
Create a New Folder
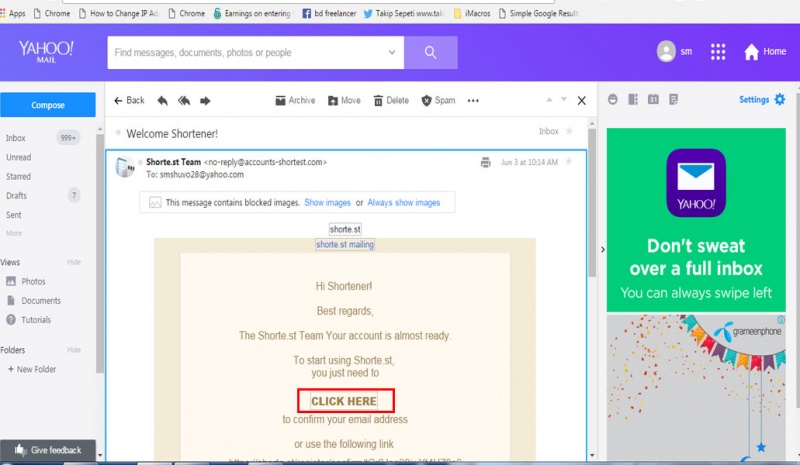click(x=32, y=369)
